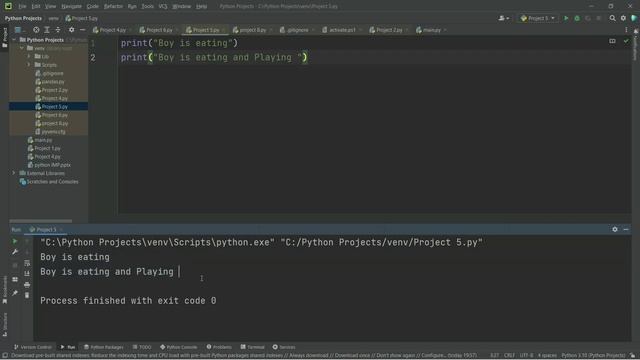Screen dimensions: 640x360
Task: Switch to the main.py editor tab
Action: 431,30
